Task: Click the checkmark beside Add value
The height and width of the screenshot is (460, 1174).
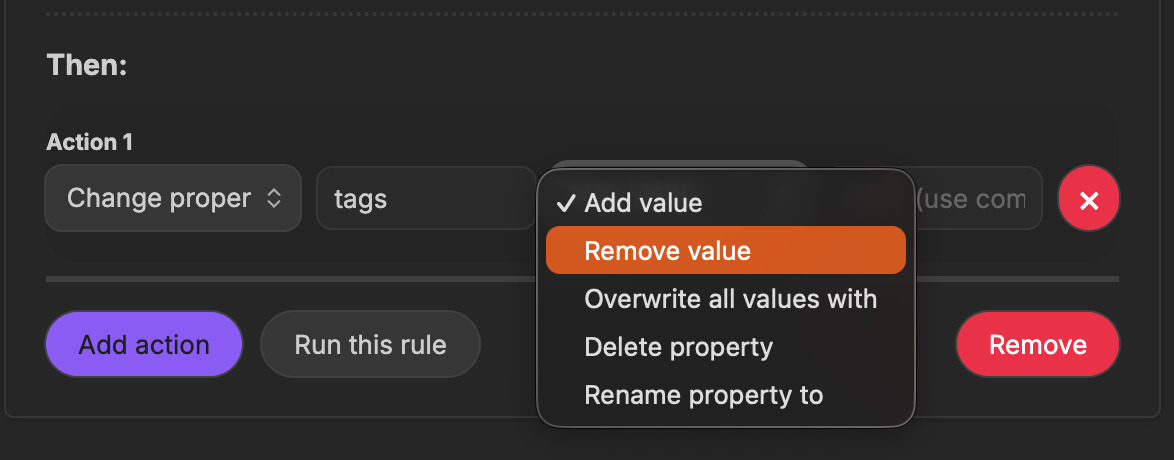Action: coord(566,203)
